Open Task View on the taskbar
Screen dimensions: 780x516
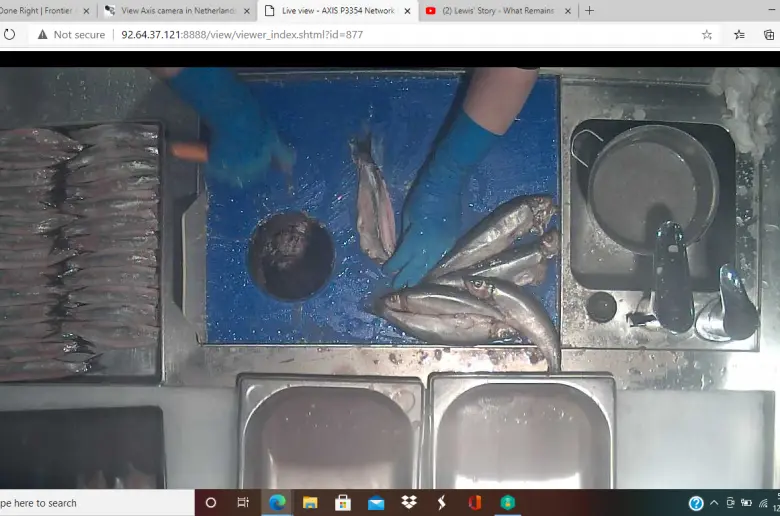point(243,503)
